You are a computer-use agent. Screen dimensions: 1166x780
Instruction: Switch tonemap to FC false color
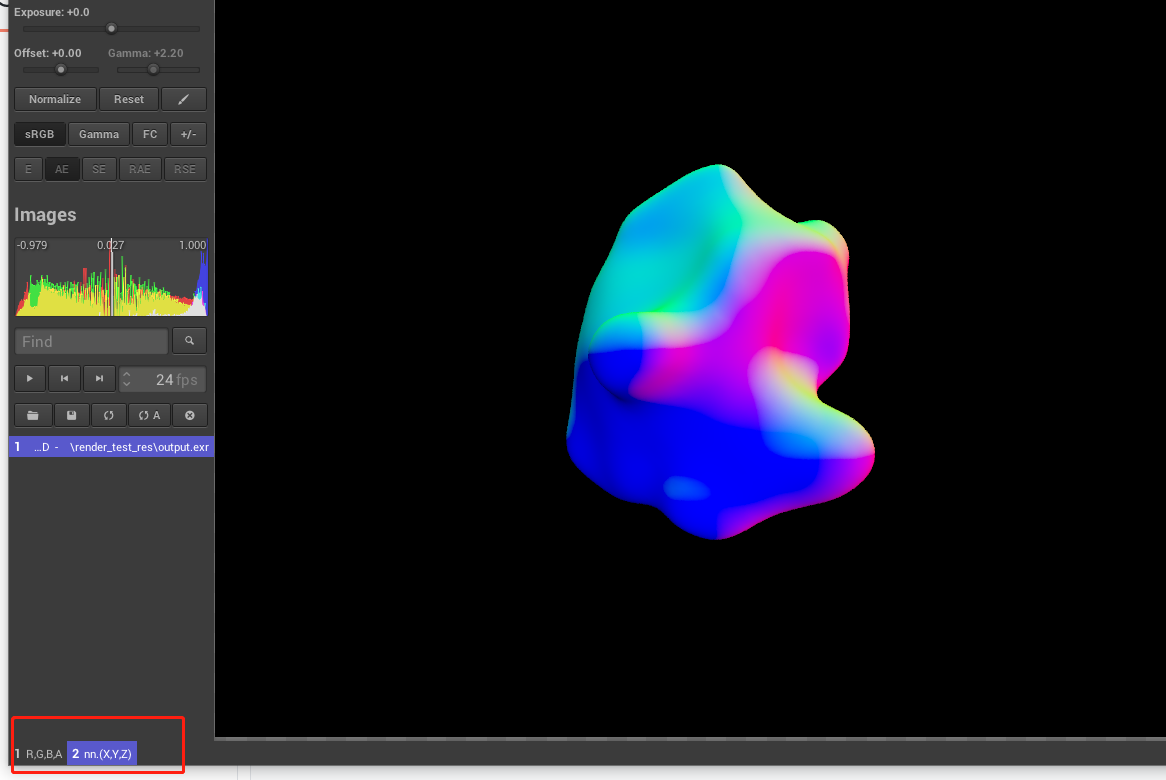tap(150, 134)
